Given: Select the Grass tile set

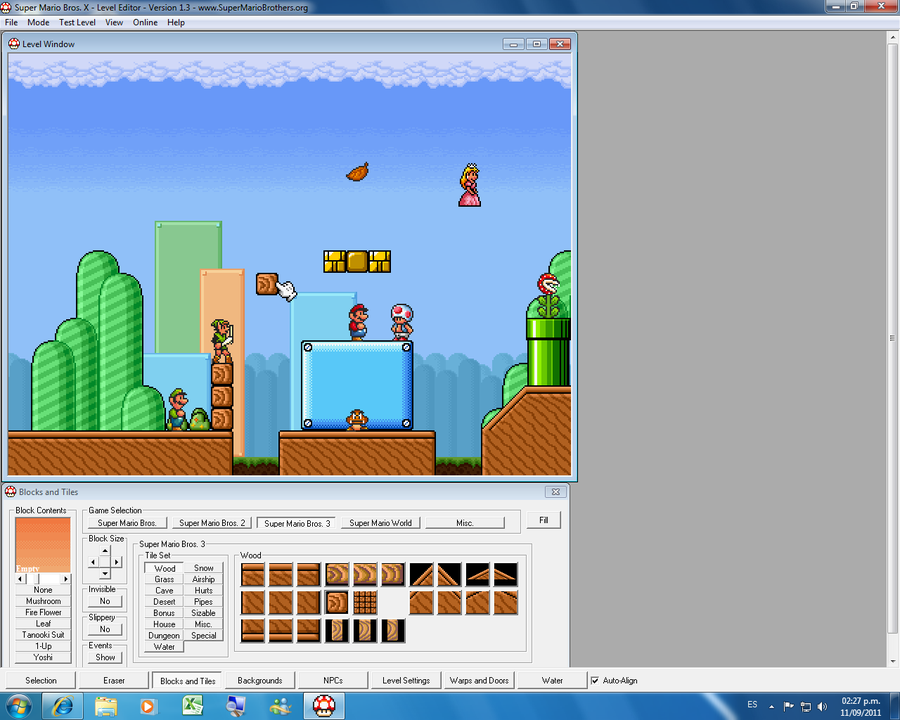Looking at the screenshot, I should pyautogui.click(x=164, y=579).
